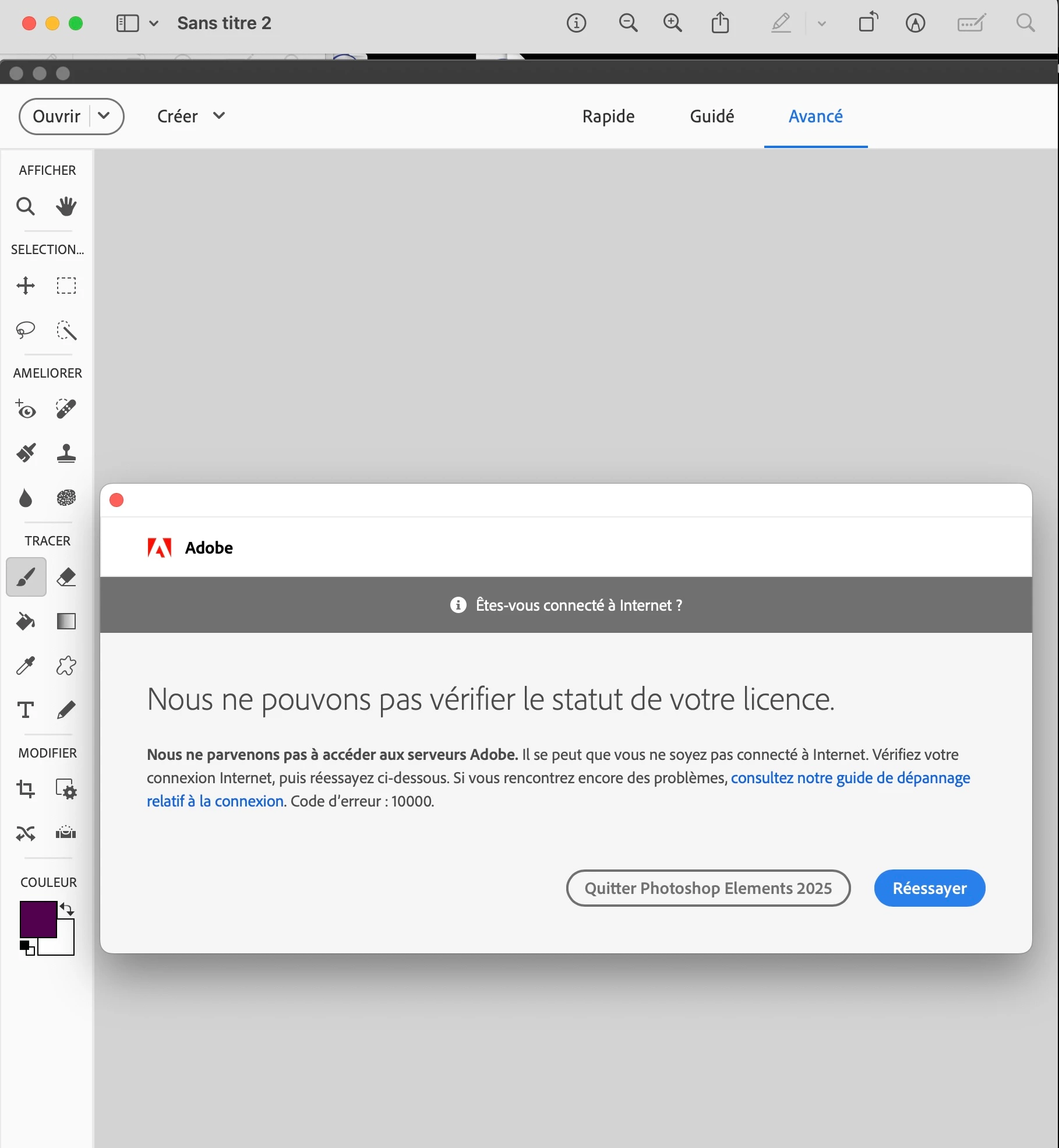
Task: Rotate the image in Preview toolbar
Action: click(868, 22)
